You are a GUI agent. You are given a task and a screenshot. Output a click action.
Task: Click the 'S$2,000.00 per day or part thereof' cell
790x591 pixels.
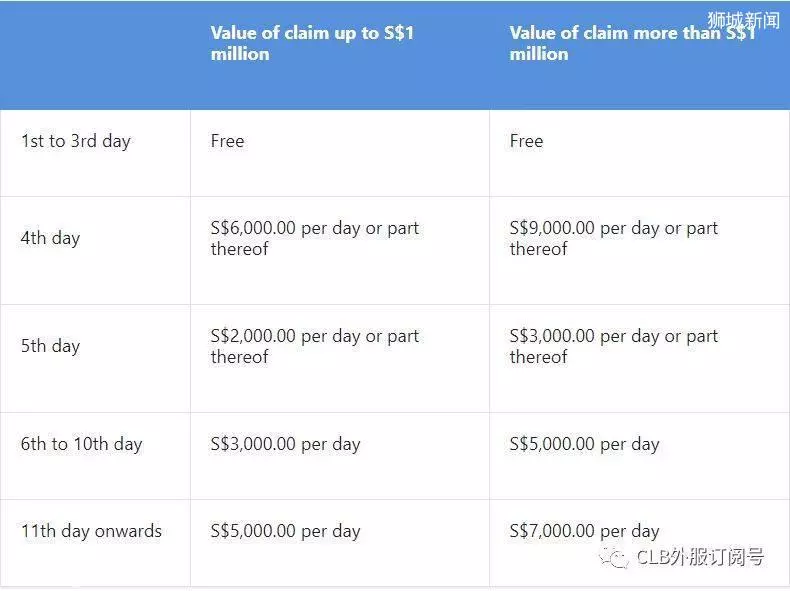pyautogui.click(x=315, y=347)
